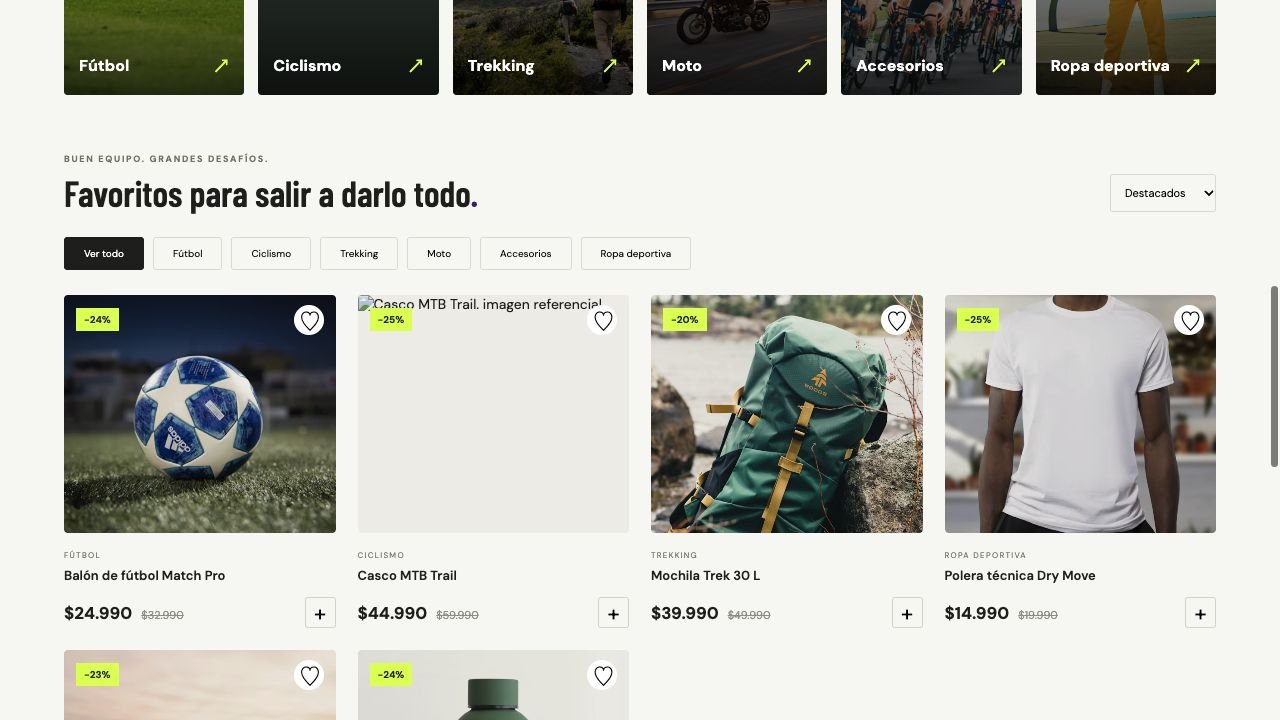
Task: Click the -24% badge on the soccer ball
Action: [x=98, y=320]
